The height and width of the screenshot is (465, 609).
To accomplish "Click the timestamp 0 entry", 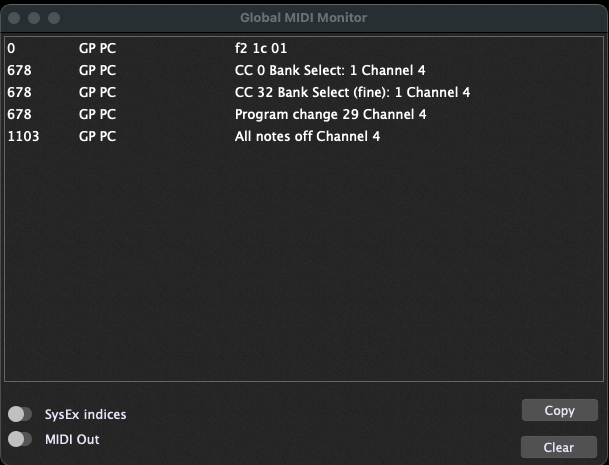I will point(11,49).
